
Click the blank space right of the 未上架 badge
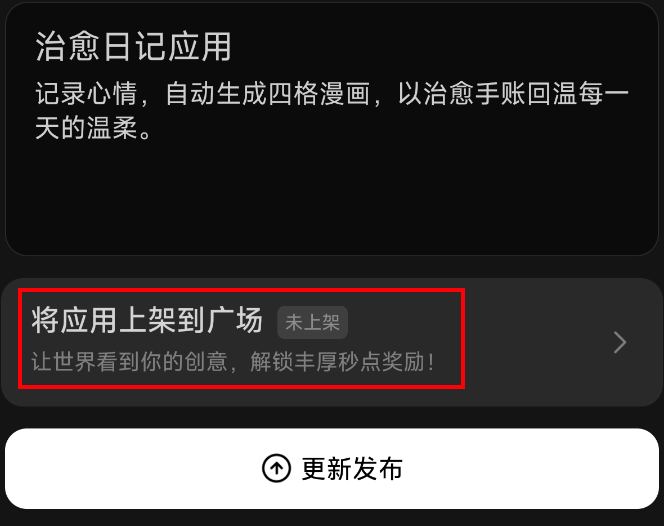click(x=474, y=322)
